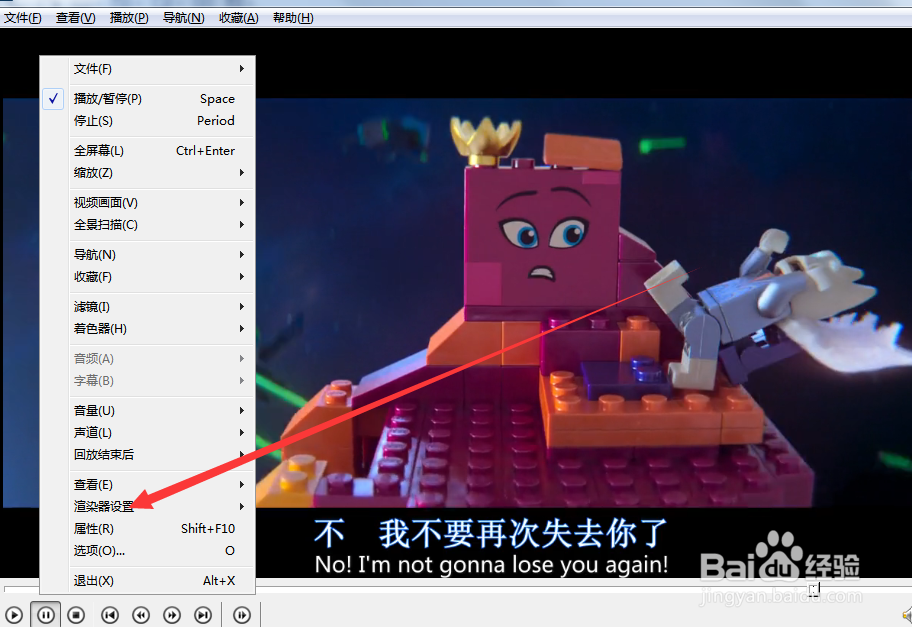Image resolution: width=912 pixels, height=627 pixels.
Task: Click the Play playback icon
Action: pos(14,615)
